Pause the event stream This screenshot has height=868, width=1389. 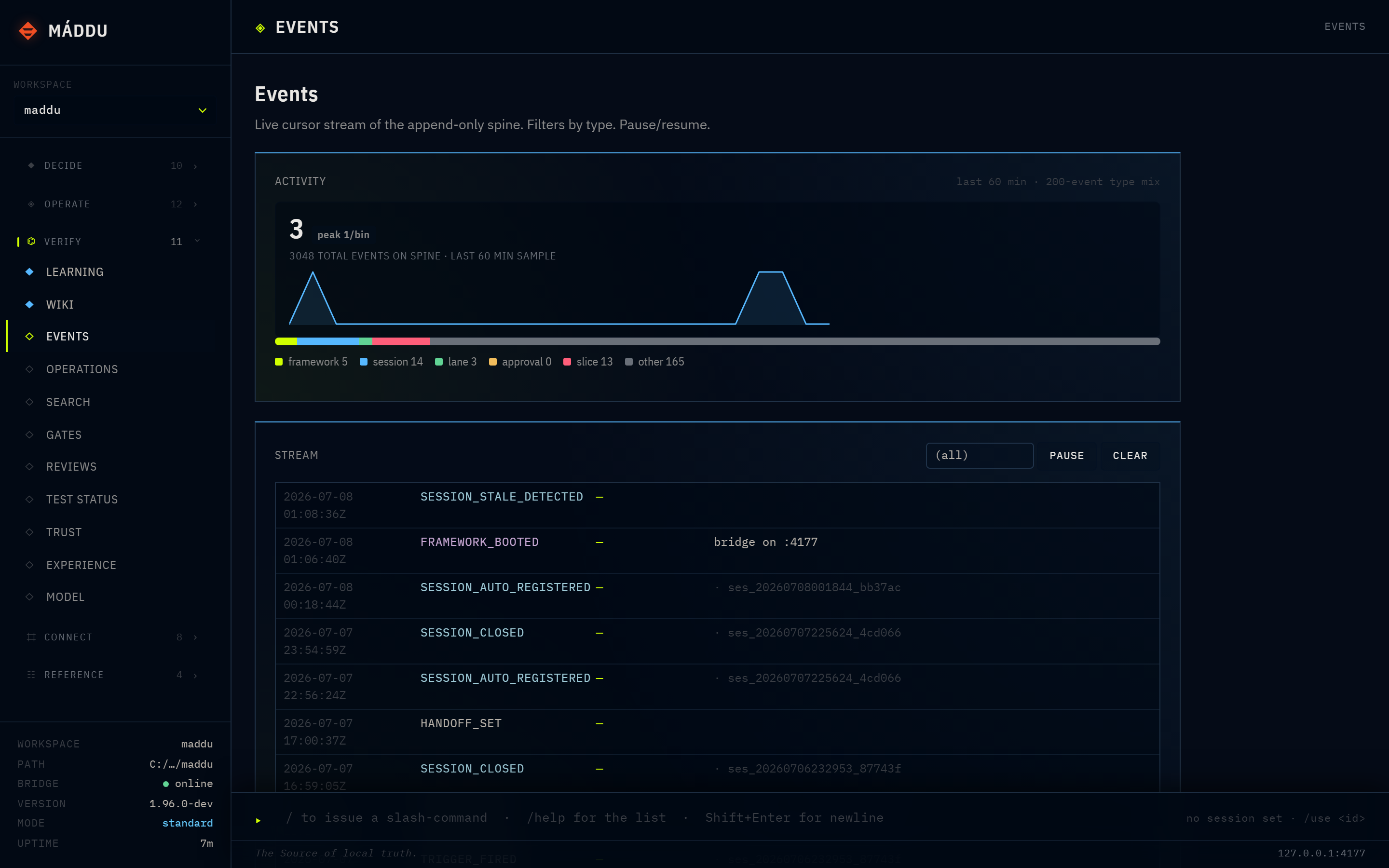pyautogui.click(x=1066, y=456)
